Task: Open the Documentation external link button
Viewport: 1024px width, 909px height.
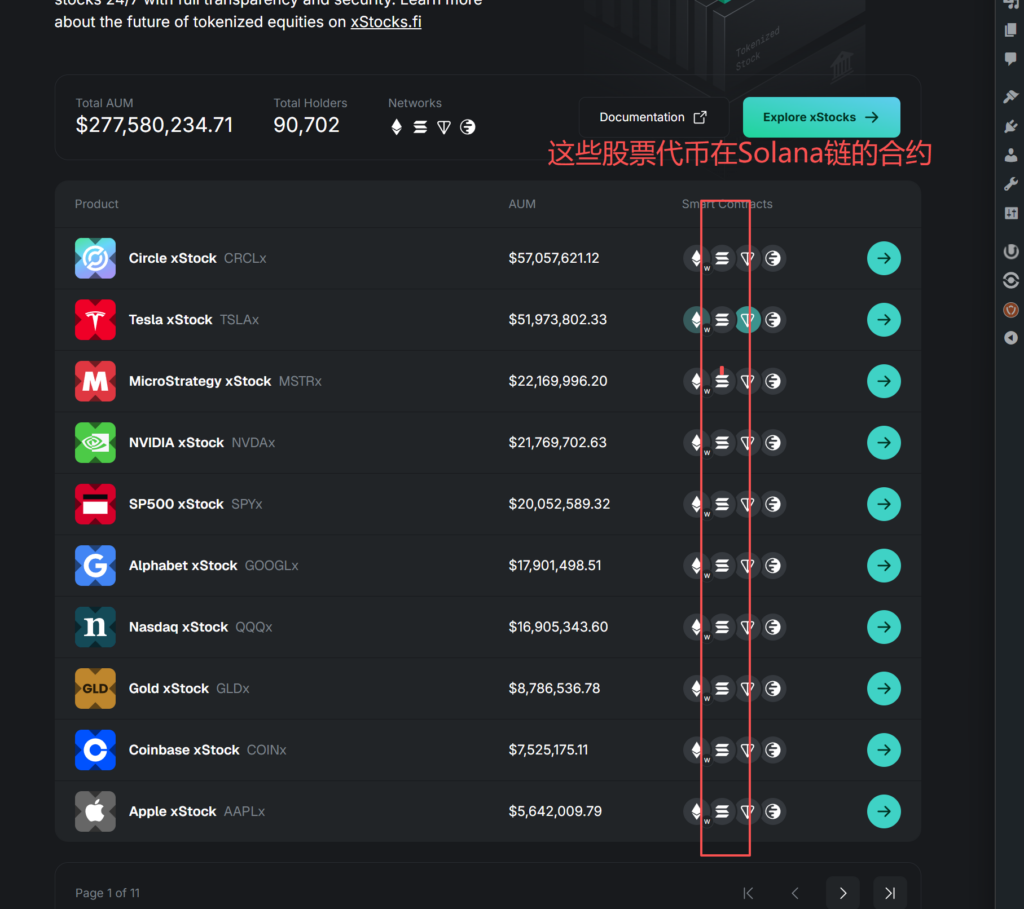Action: click(653, 117)
